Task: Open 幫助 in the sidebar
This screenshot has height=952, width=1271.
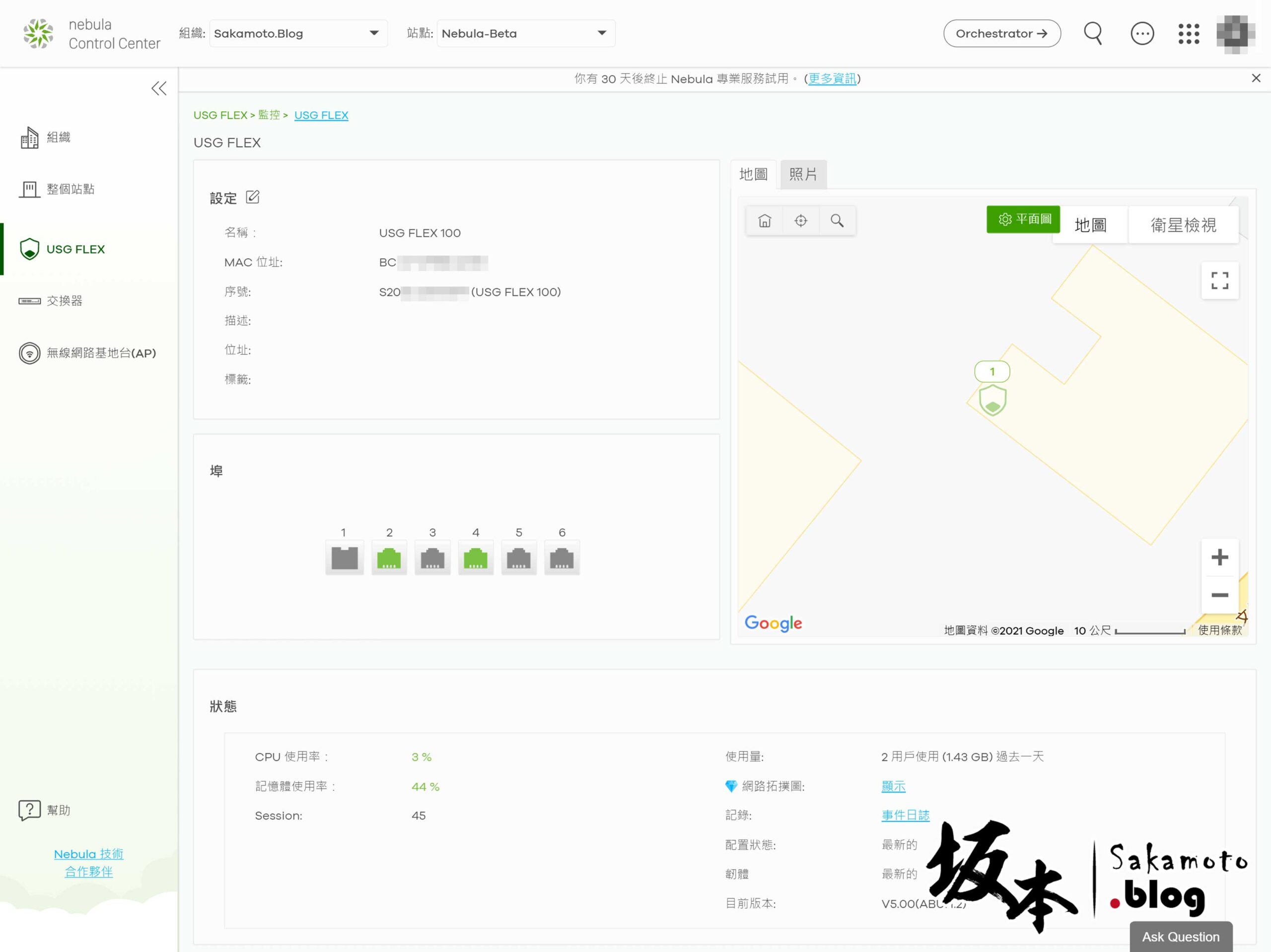Action: pos(45,810)
